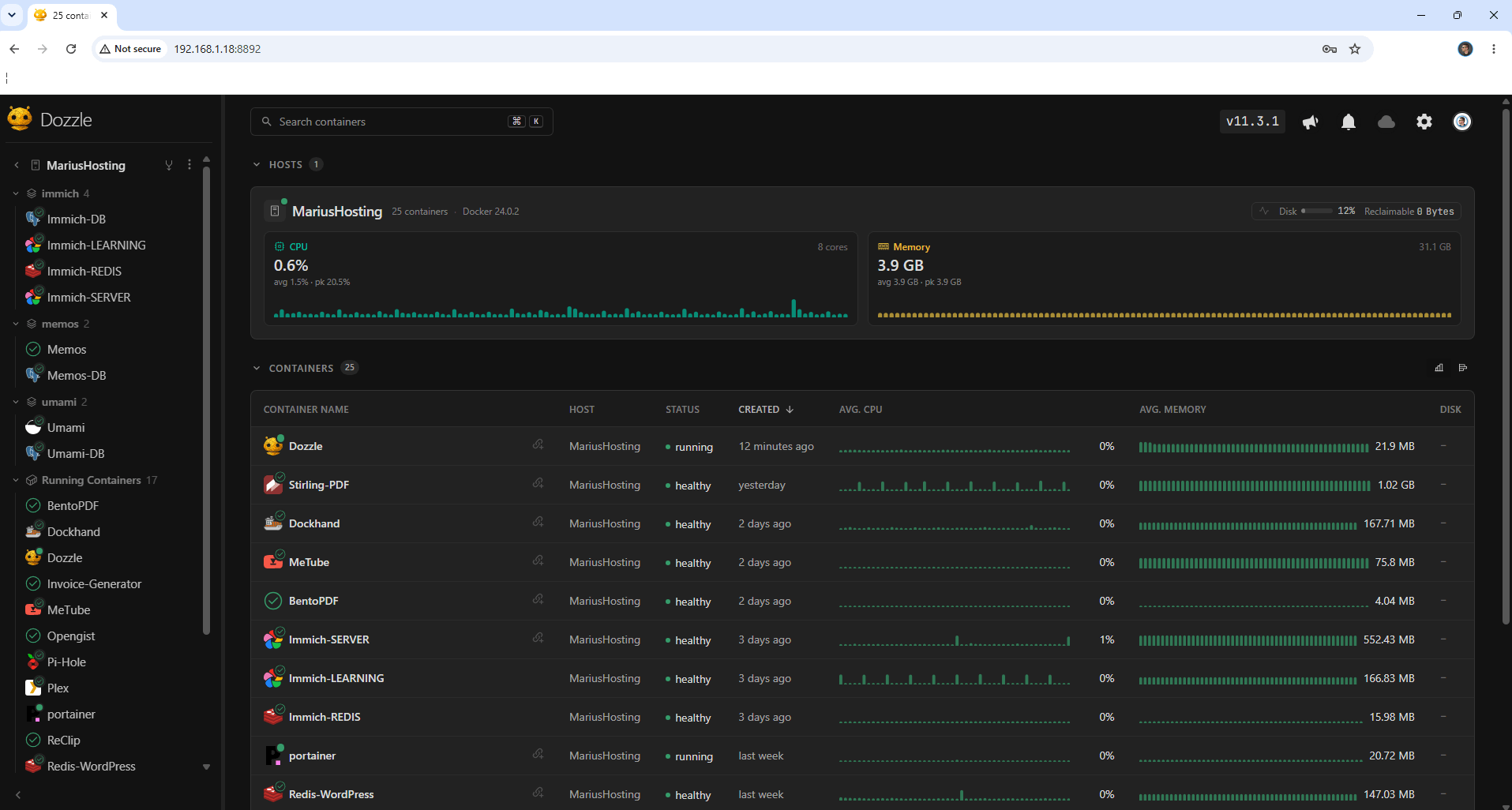This screenshot has height=810, width=1512.
Task: Collapse the immich group in sidebar
Action: click(x=16, y=193)
